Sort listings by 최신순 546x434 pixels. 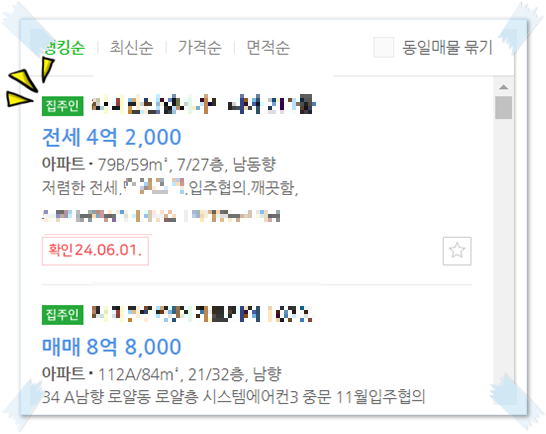coord(131,47)
